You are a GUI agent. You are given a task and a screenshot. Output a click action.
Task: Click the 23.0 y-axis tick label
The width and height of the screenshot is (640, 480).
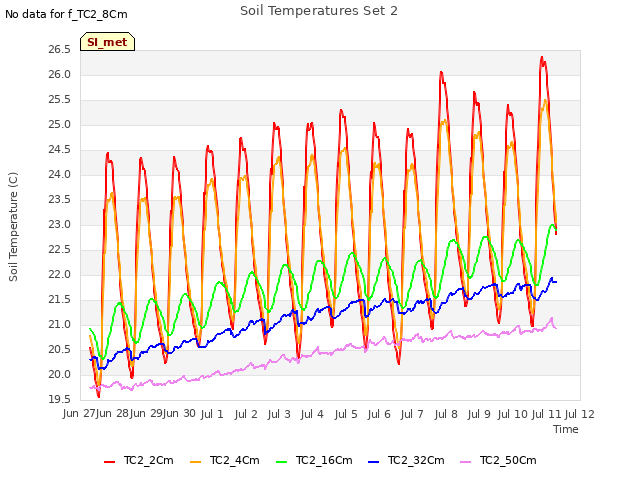60,224
